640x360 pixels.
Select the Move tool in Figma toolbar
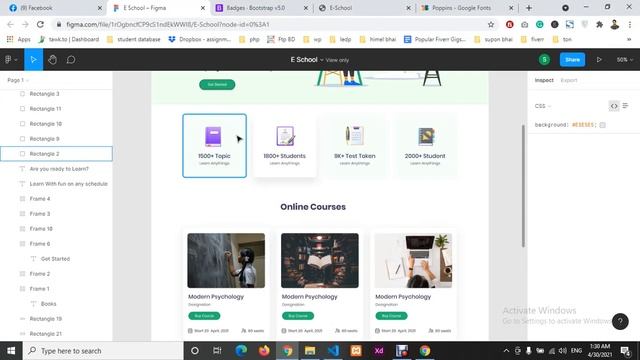pos(33,60)
